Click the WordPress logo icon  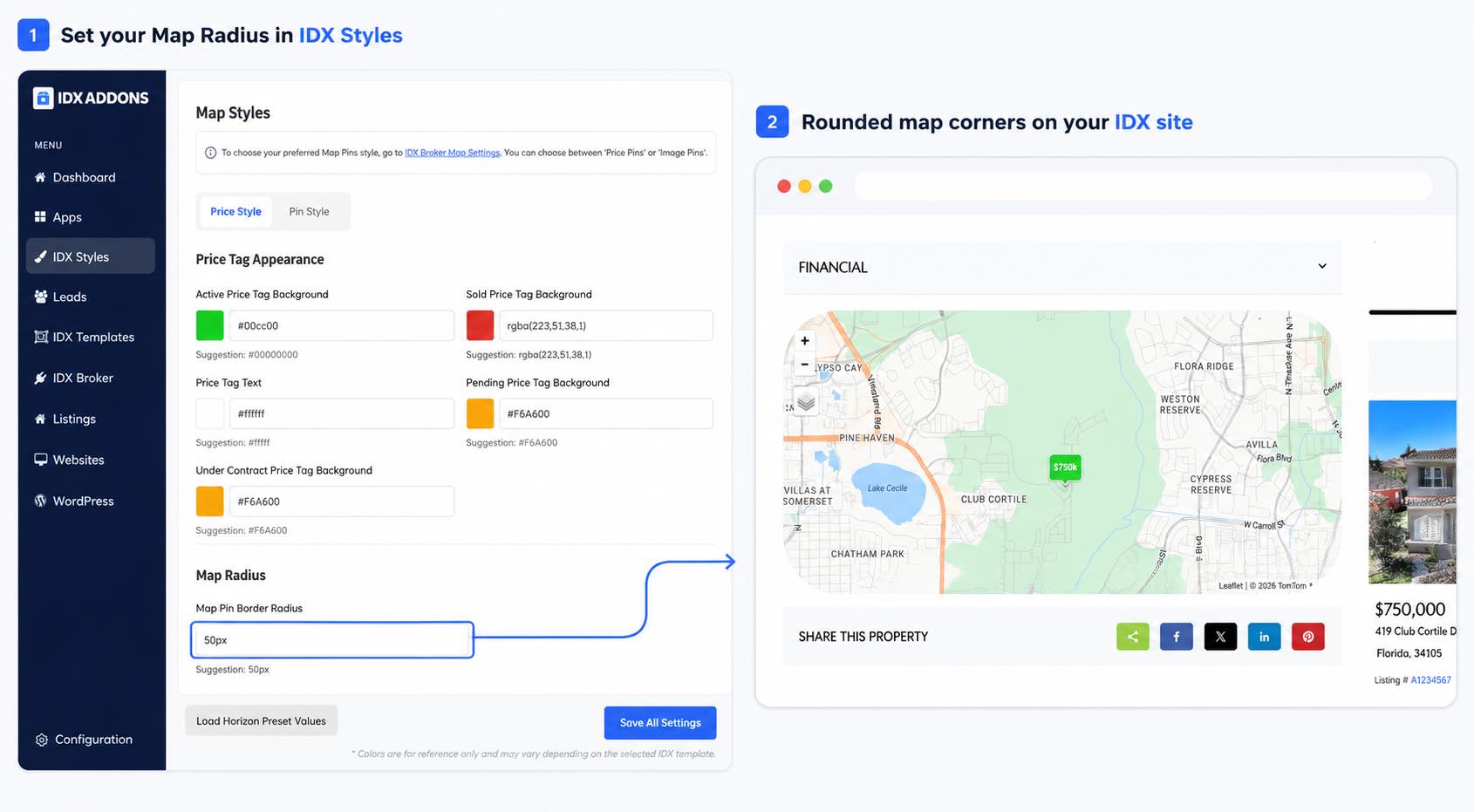click(x=40, y=501)
